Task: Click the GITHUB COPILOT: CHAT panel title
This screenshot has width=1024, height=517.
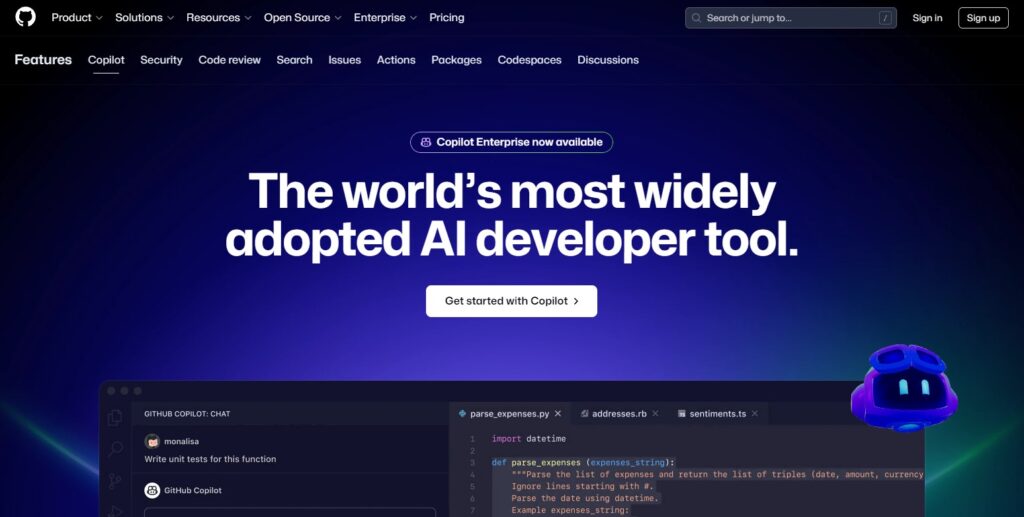Action: point(187,414)
